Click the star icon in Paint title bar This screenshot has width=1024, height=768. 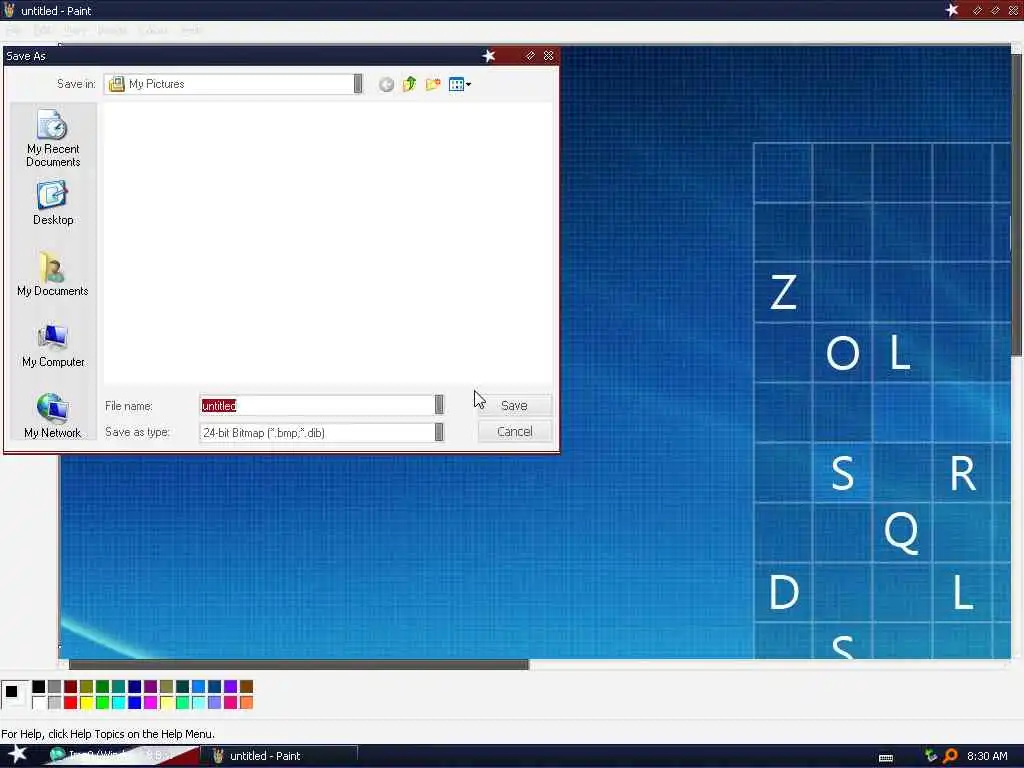pyautogui.click(x=952, y=10)
